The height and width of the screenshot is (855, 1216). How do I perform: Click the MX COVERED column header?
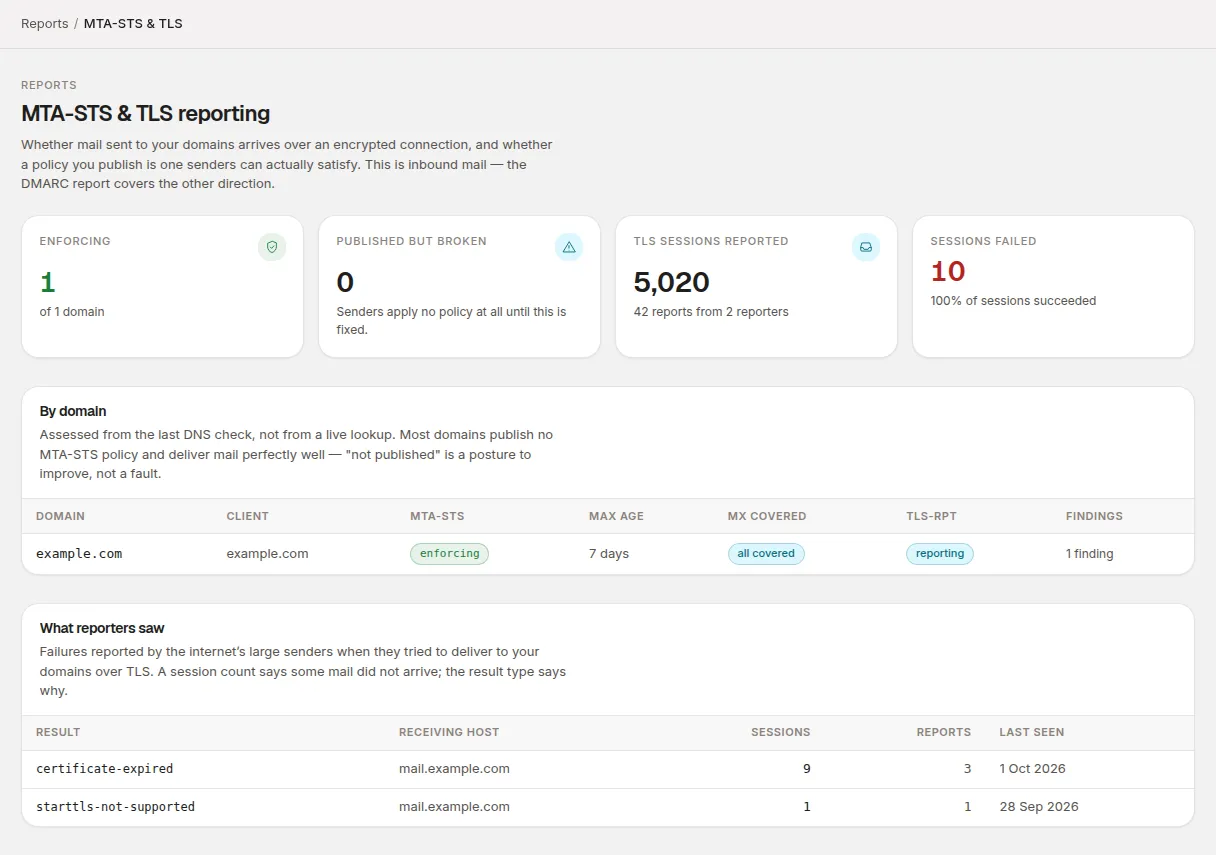[x=767, y=516]
